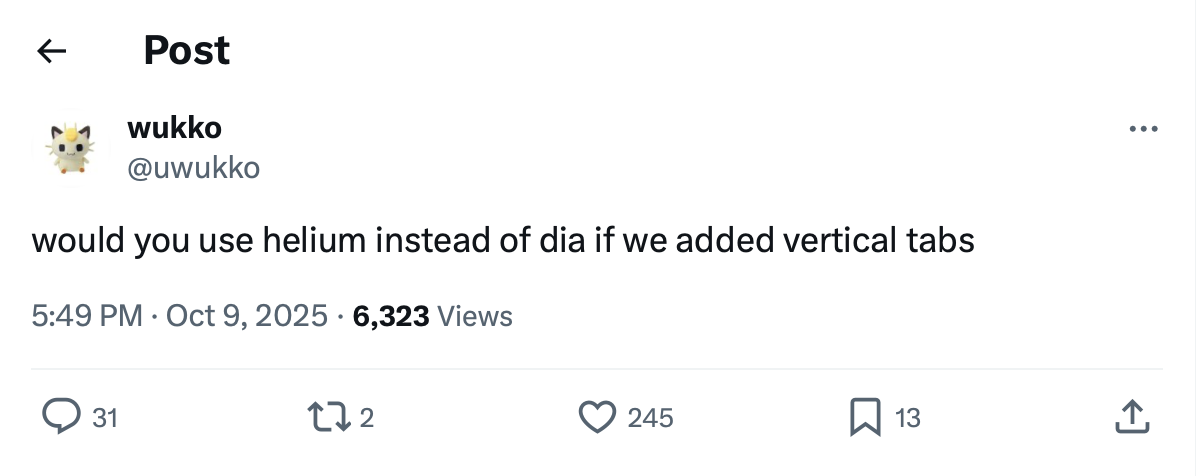Click the Oct 9, 2025 date
The image size is (1196, 476).
pyautogui.click(x=246, y=317)
